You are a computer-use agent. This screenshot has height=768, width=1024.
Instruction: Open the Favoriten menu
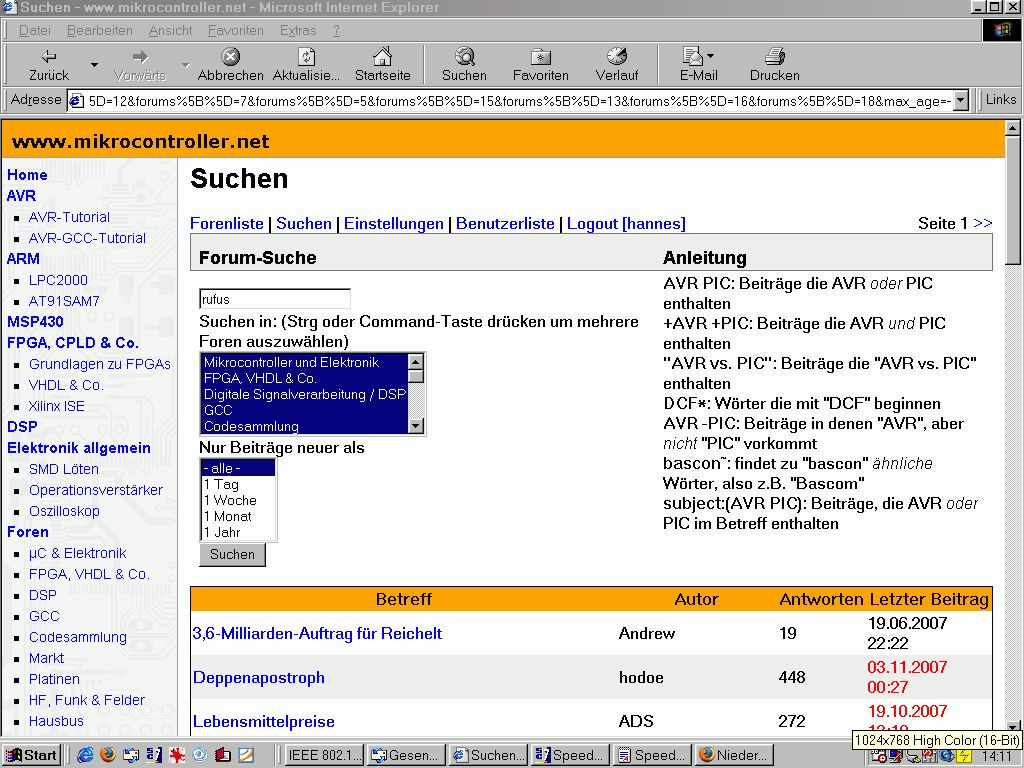click(x=235, y=31)
